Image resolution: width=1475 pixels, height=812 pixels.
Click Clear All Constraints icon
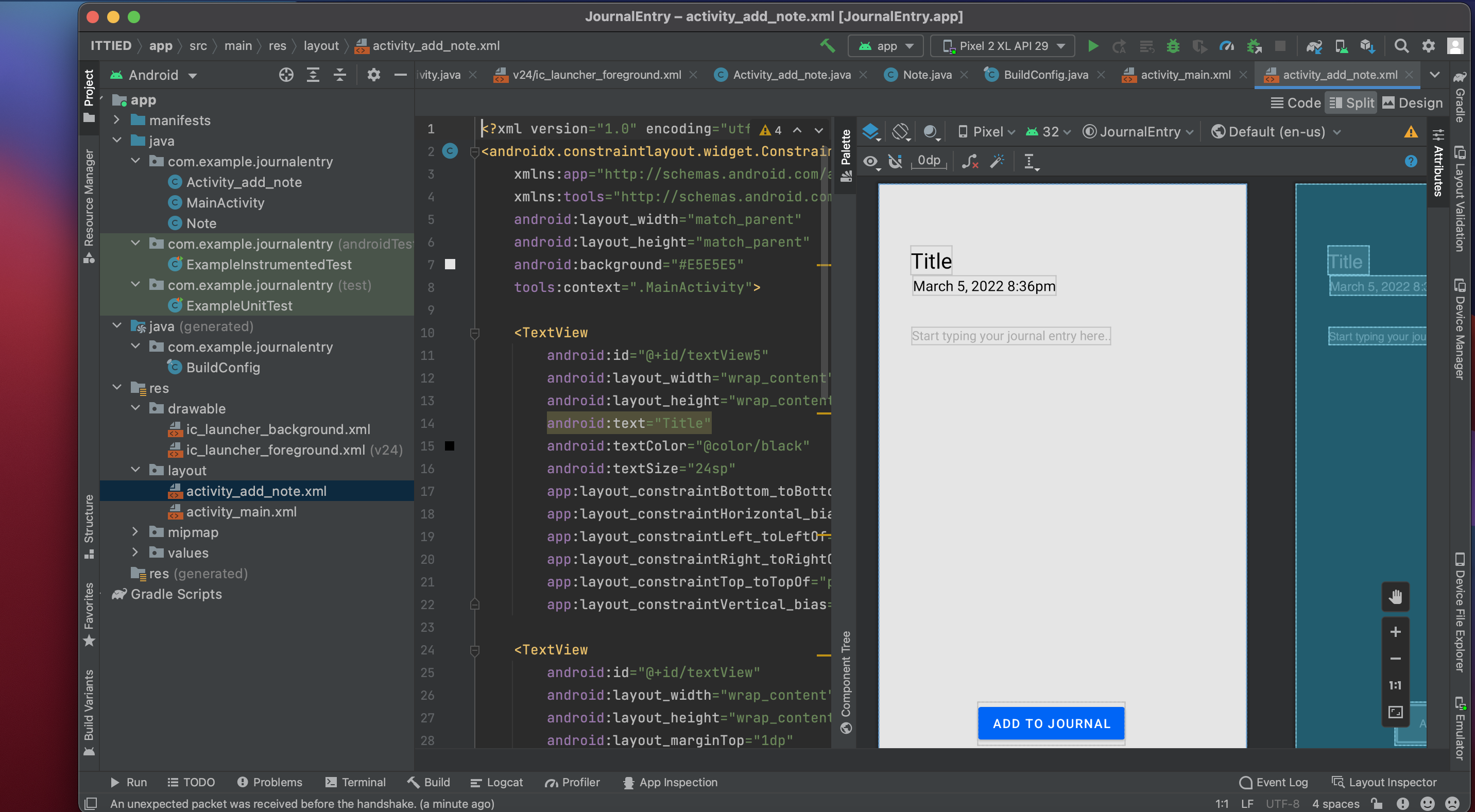pyautogui.click(x=969, y=162)
